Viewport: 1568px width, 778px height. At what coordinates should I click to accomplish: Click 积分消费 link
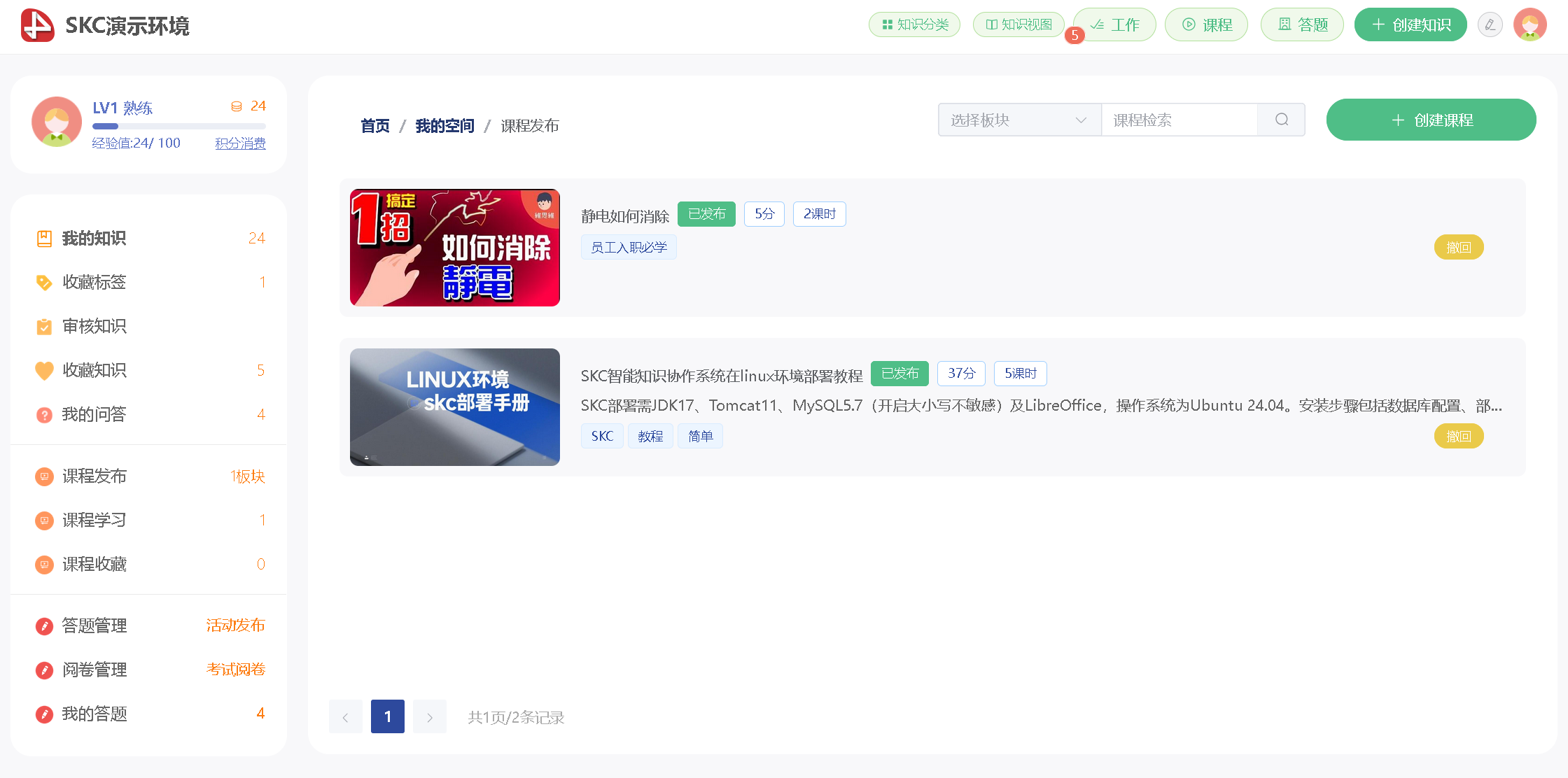click(x=240, y=143)
